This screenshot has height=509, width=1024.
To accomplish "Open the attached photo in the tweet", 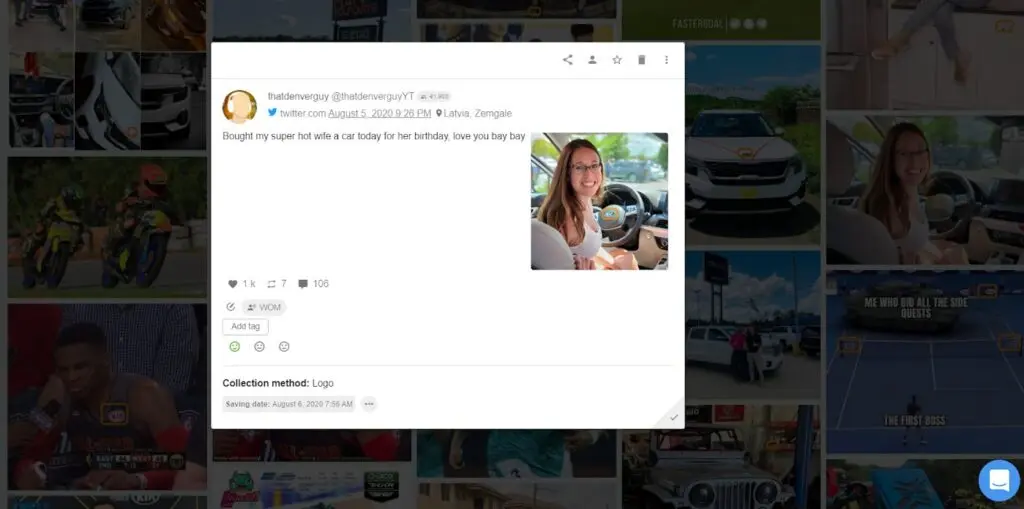I will [x=599, y=201].
